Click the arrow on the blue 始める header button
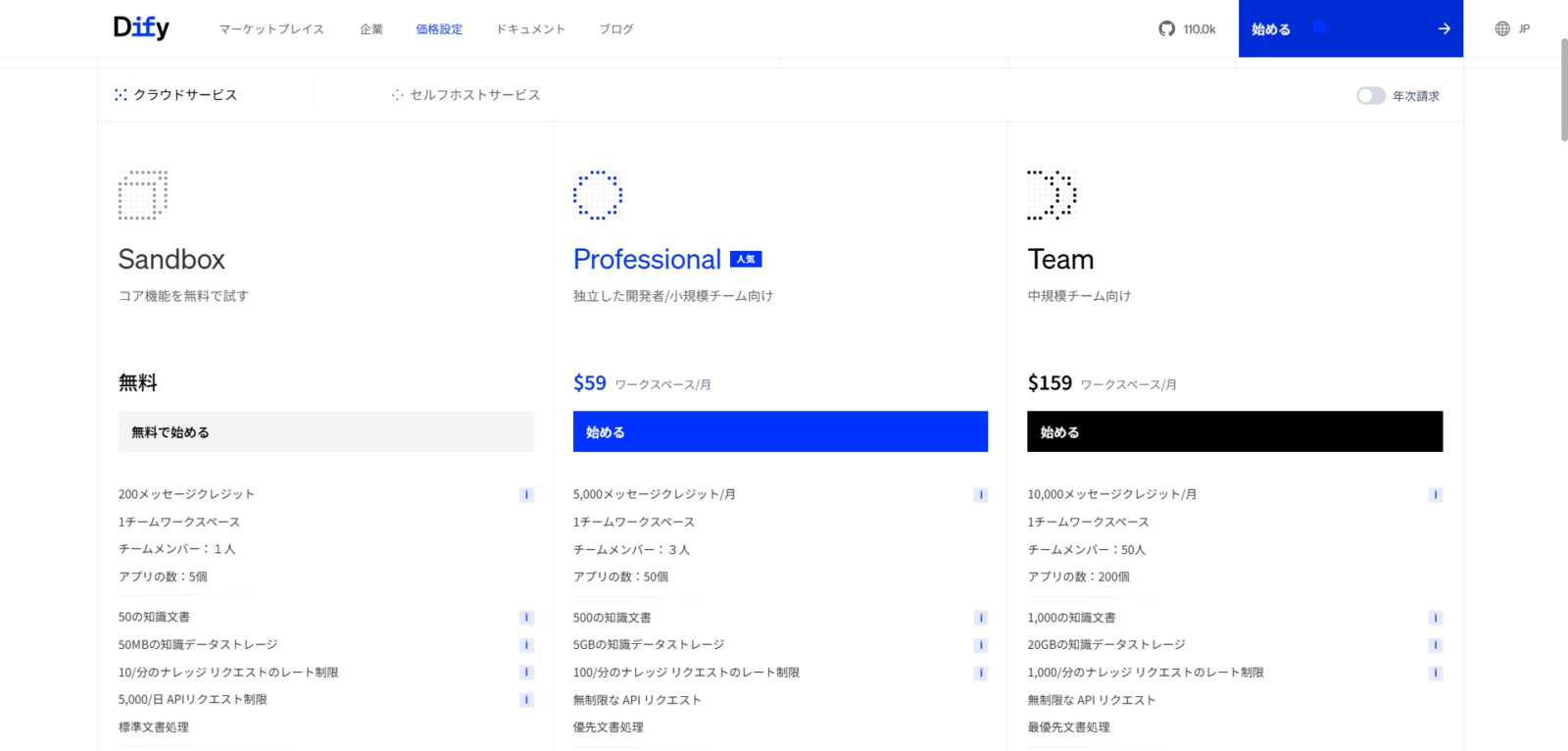The image size is (1568, 751). [1444, 28]
